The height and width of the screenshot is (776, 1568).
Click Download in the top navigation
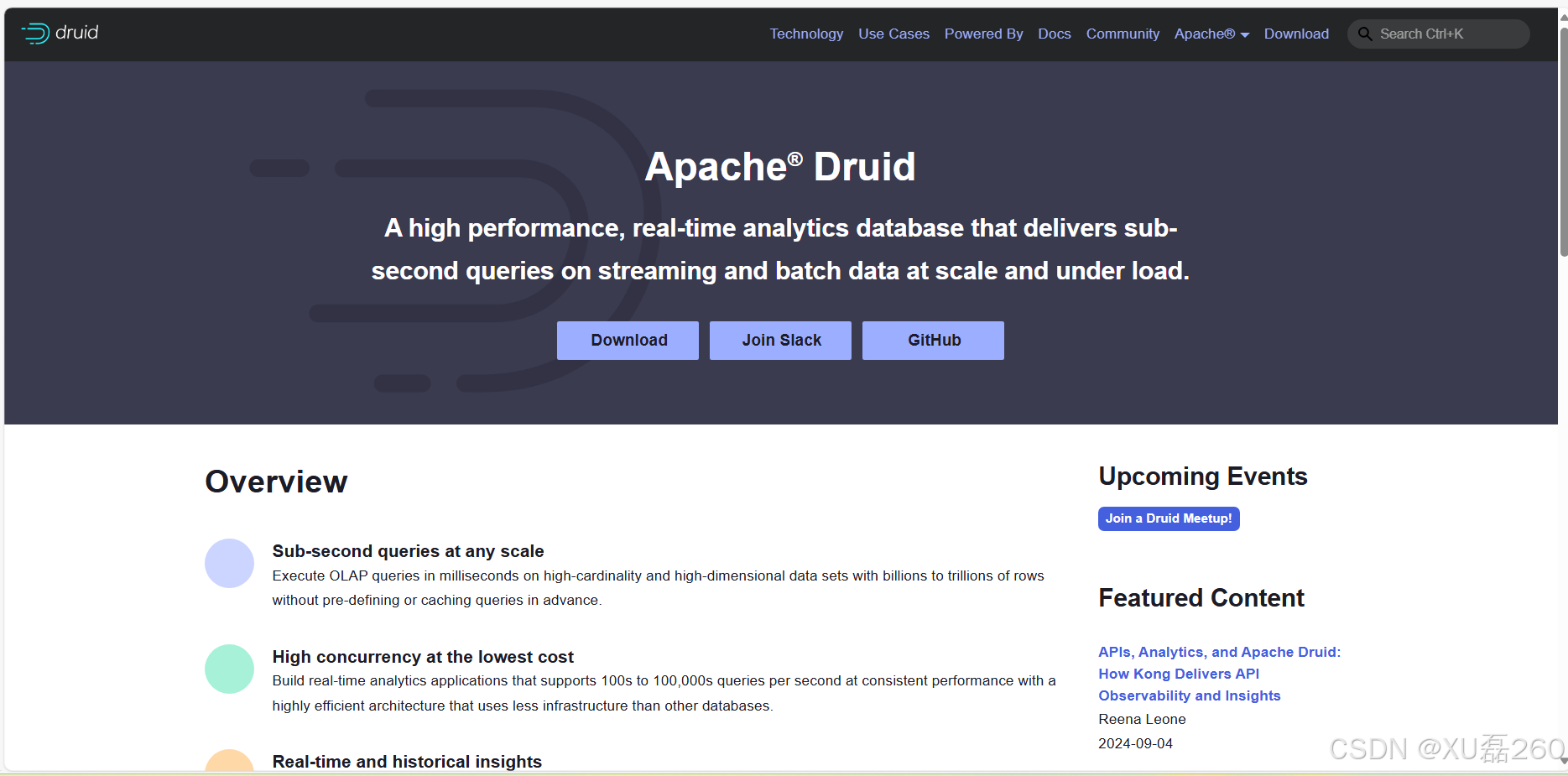tap(1296, 34)
